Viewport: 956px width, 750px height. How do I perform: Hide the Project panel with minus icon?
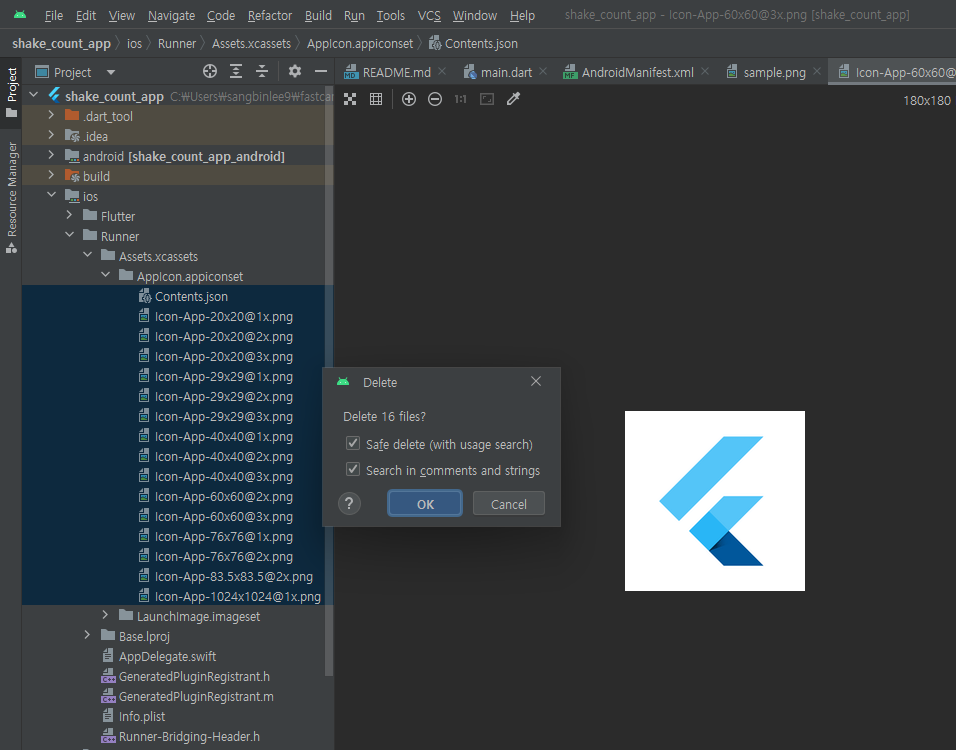[x=321, y=71]
